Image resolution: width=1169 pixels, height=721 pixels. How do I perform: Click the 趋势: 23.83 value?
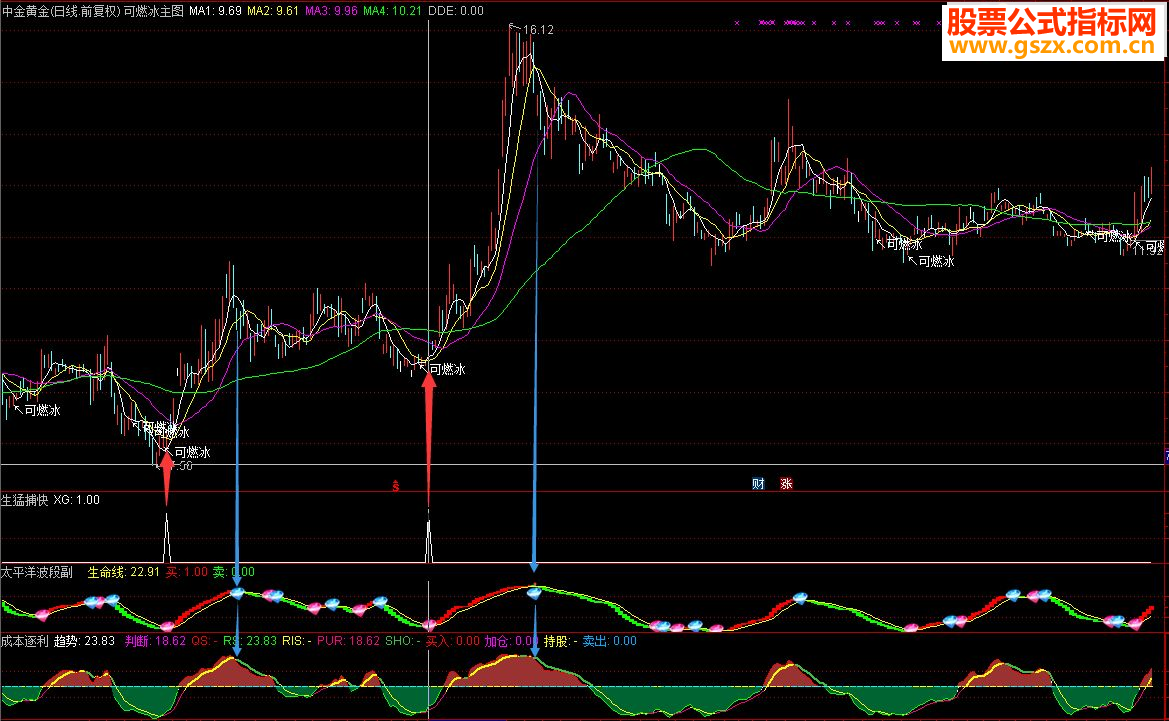[84, 641]
